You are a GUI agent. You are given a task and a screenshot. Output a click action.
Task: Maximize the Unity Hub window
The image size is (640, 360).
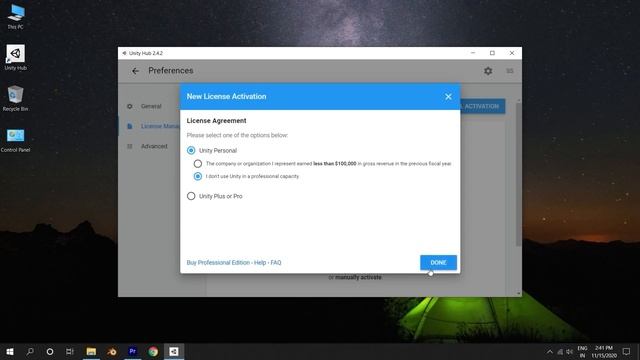click(492, 53)
